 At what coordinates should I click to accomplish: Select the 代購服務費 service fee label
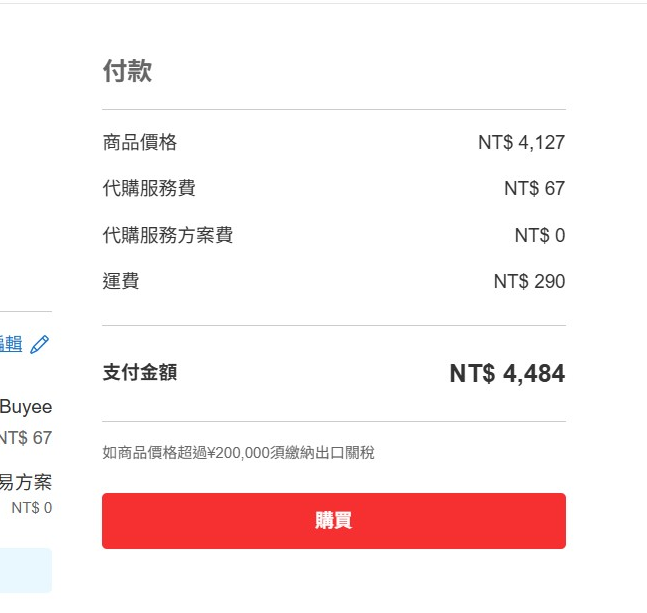pos(149,188)
